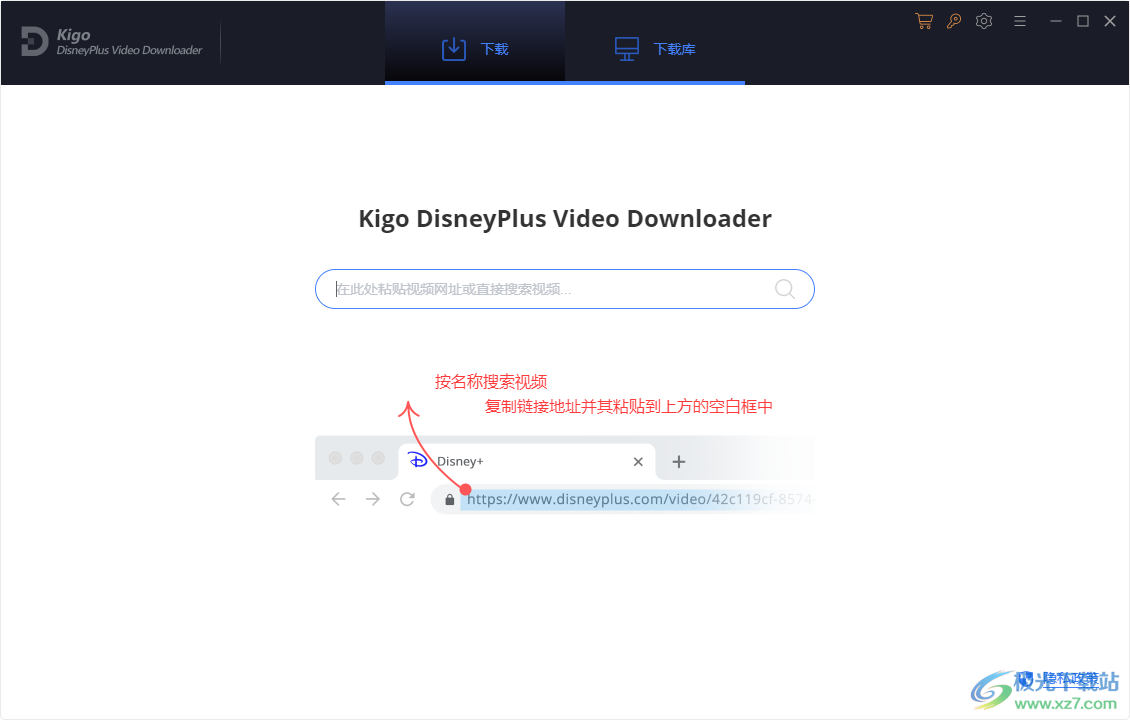Open the hamburger menu icon
This screenshot has height=720, width=1130.
coord(1020,21)
